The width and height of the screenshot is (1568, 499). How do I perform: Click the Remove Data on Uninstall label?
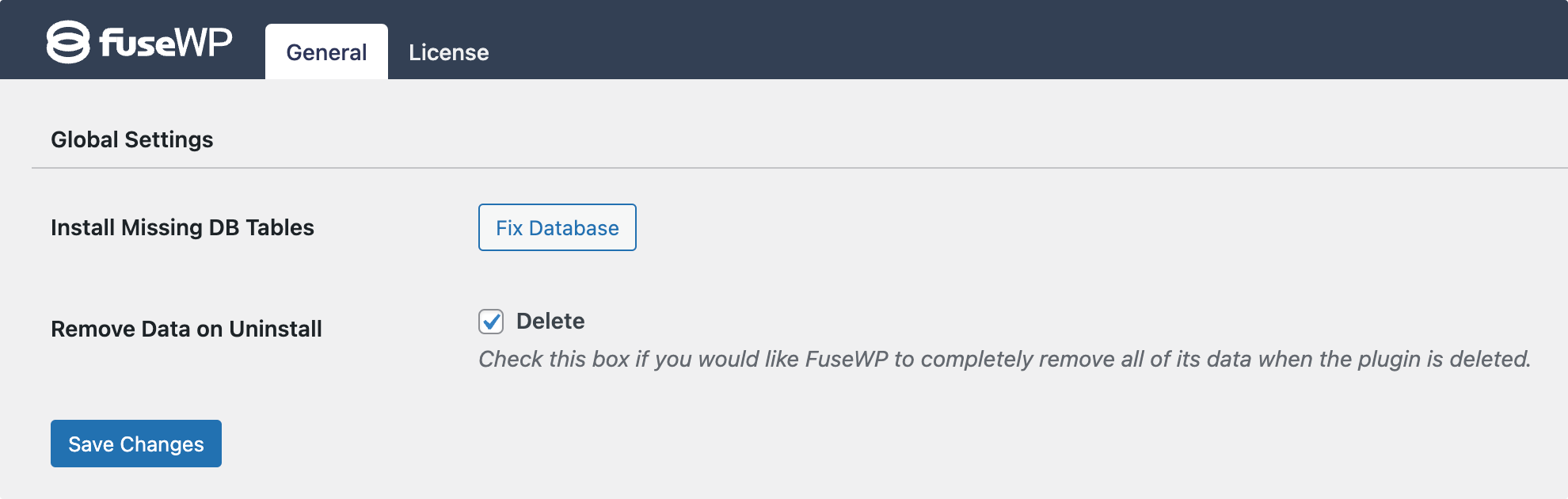point(186,329)
